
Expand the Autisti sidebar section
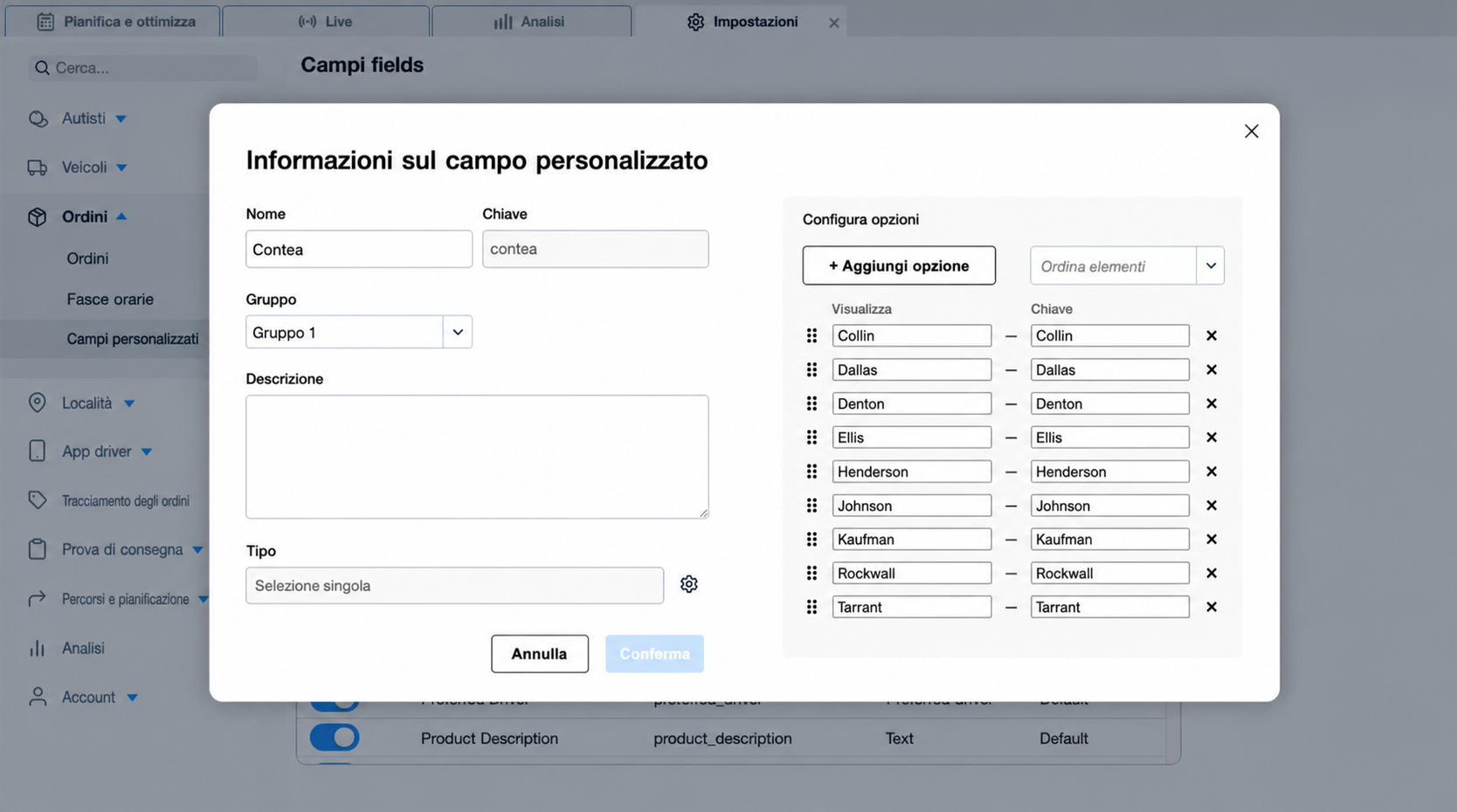[121, 119]
